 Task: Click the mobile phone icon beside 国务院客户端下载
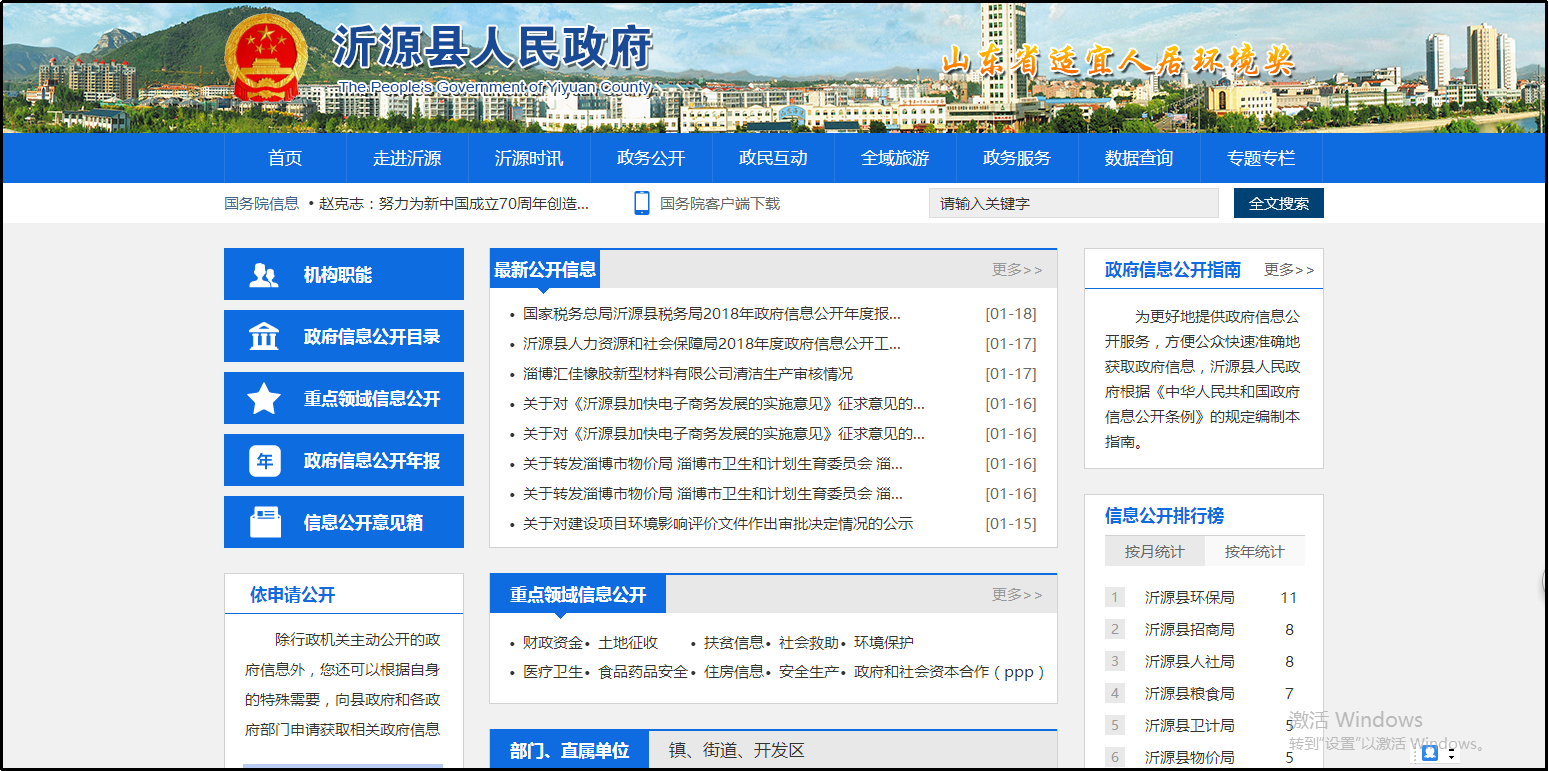point(642,203)
